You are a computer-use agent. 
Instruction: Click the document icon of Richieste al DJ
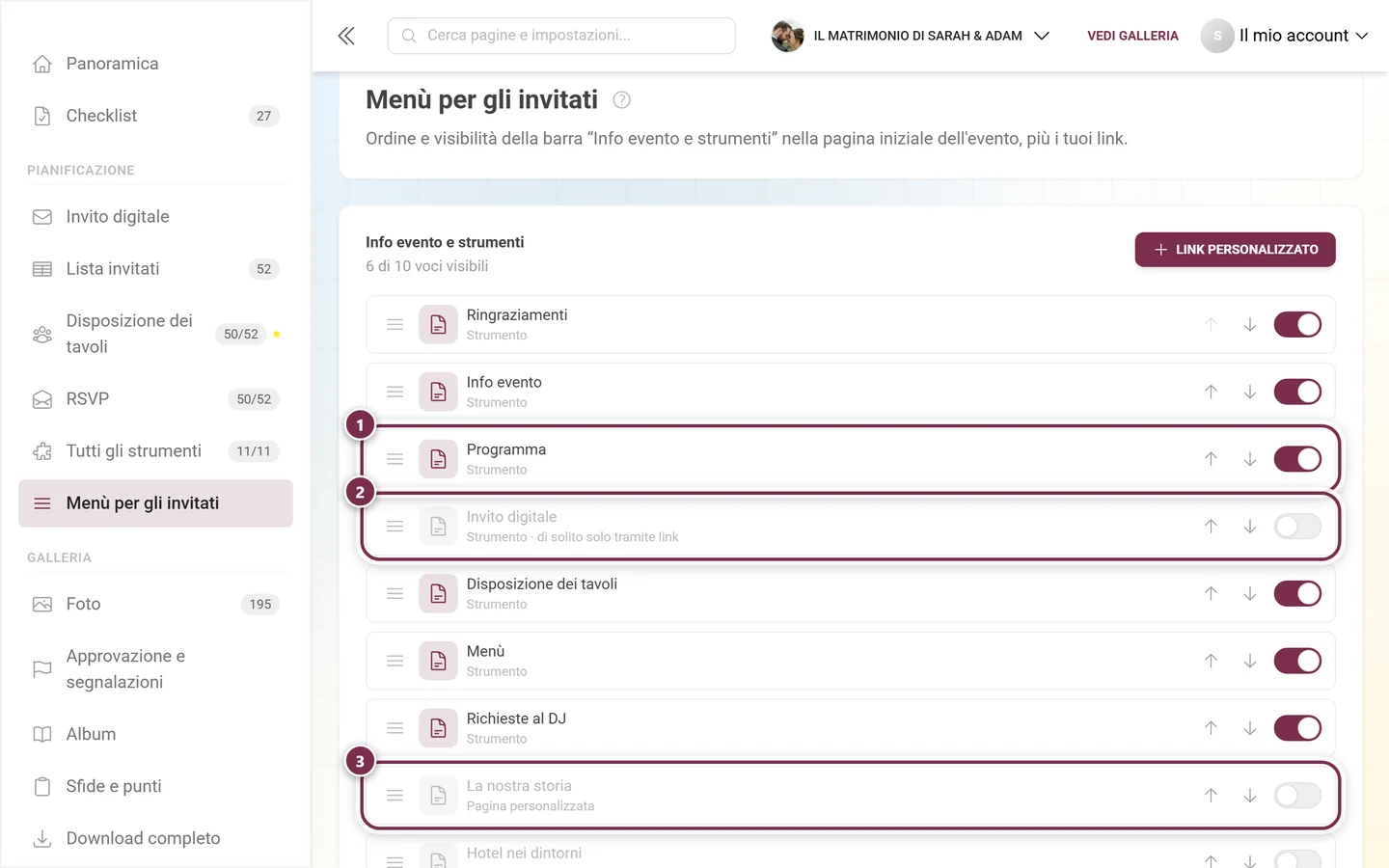pyautogui.click(x=438, y=728)
